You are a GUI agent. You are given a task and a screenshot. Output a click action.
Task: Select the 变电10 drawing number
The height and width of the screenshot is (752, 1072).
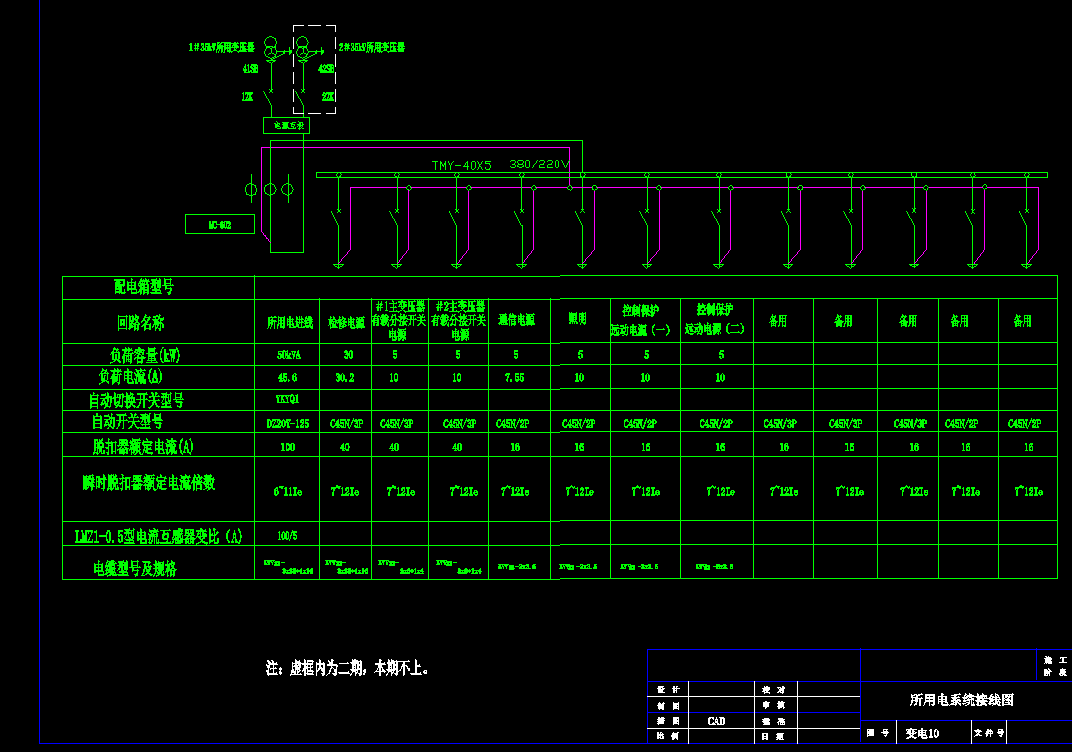point(922,734)
